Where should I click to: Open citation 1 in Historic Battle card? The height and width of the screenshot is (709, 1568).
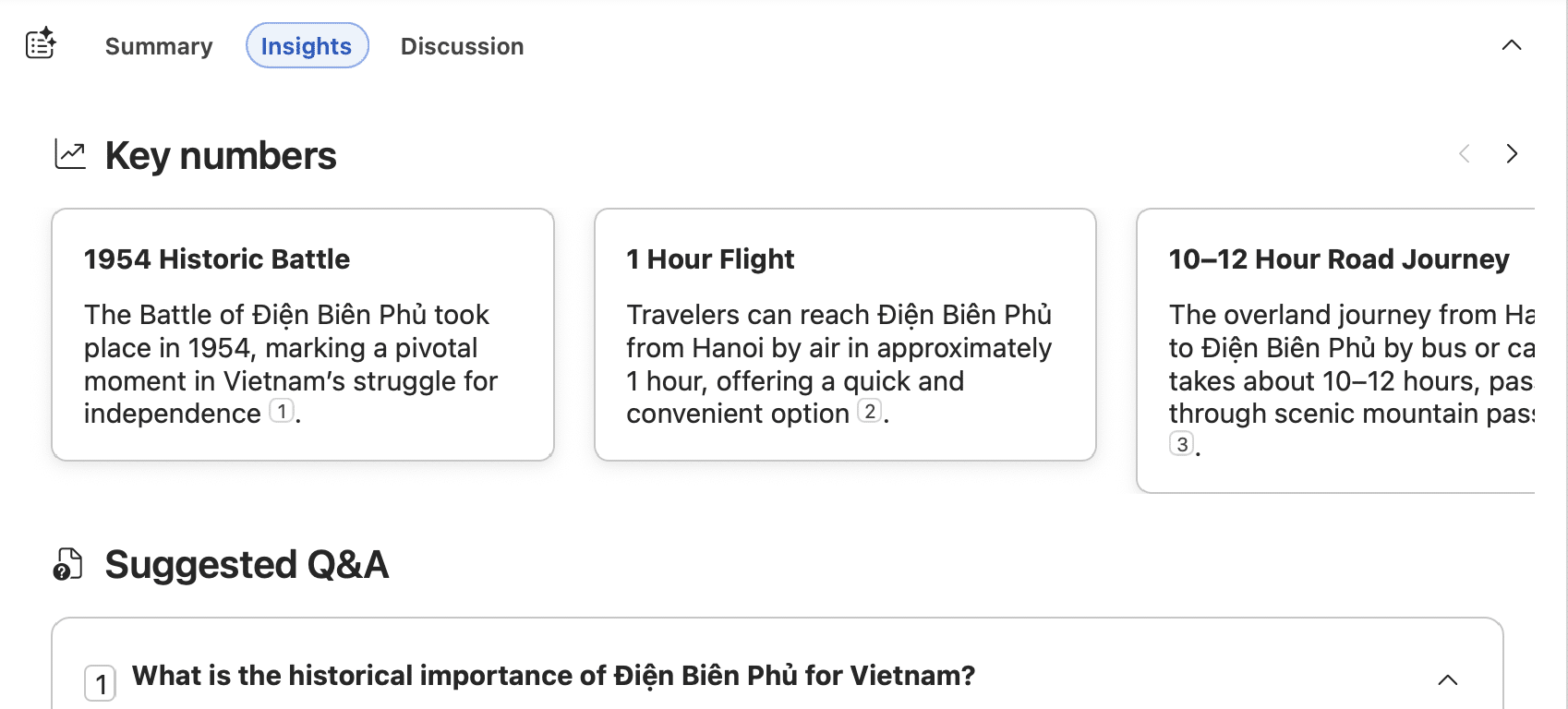coord(282,411)
